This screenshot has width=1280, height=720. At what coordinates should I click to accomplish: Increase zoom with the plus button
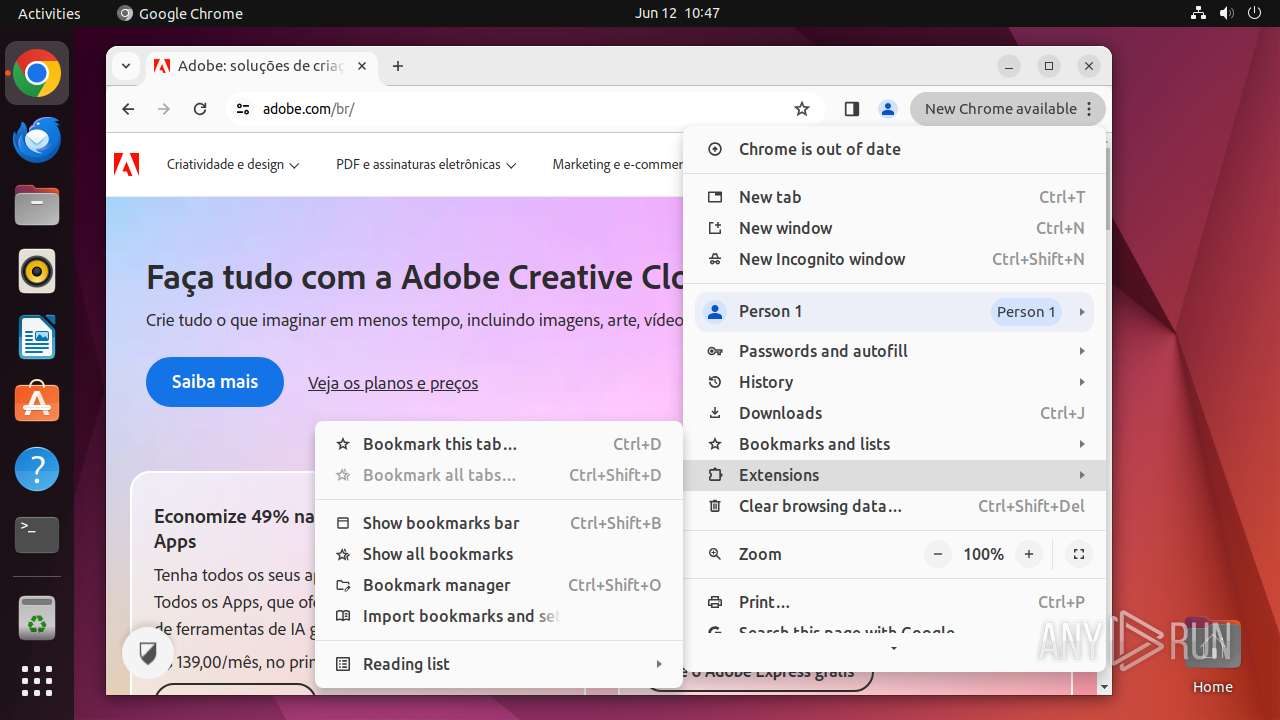coord(1028,554)
